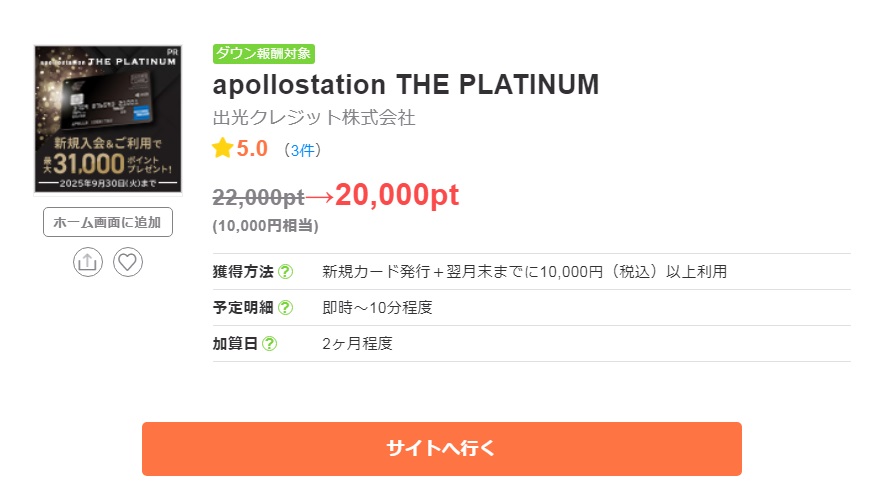Click the 即時～10分程度 detail text
Viewport: 888px width, 498px height.
(x=377, y=308)
